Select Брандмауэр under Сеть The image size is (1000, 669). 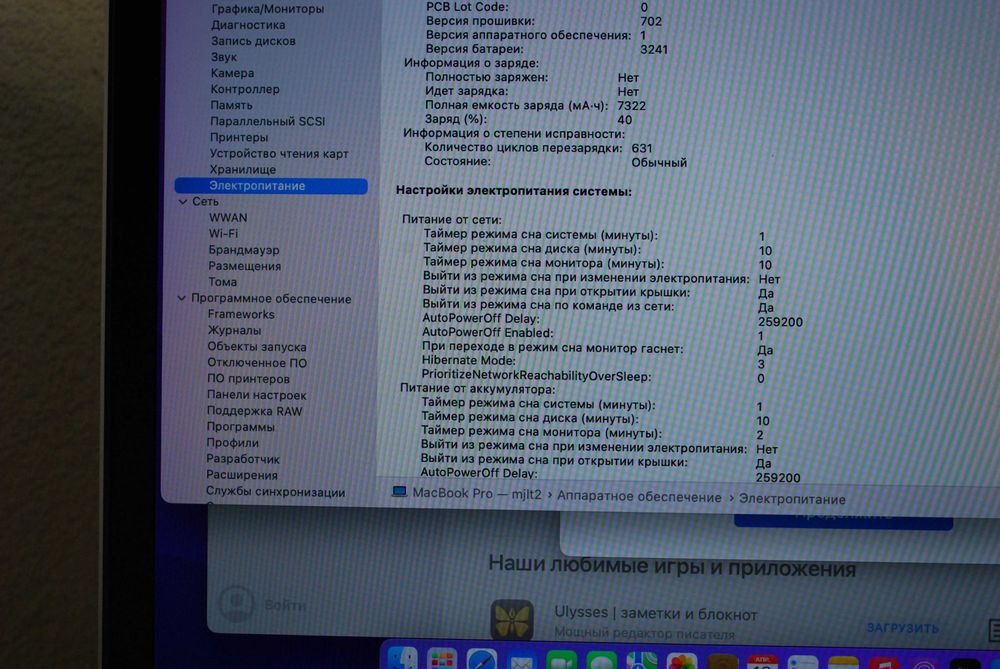(244, 250)
